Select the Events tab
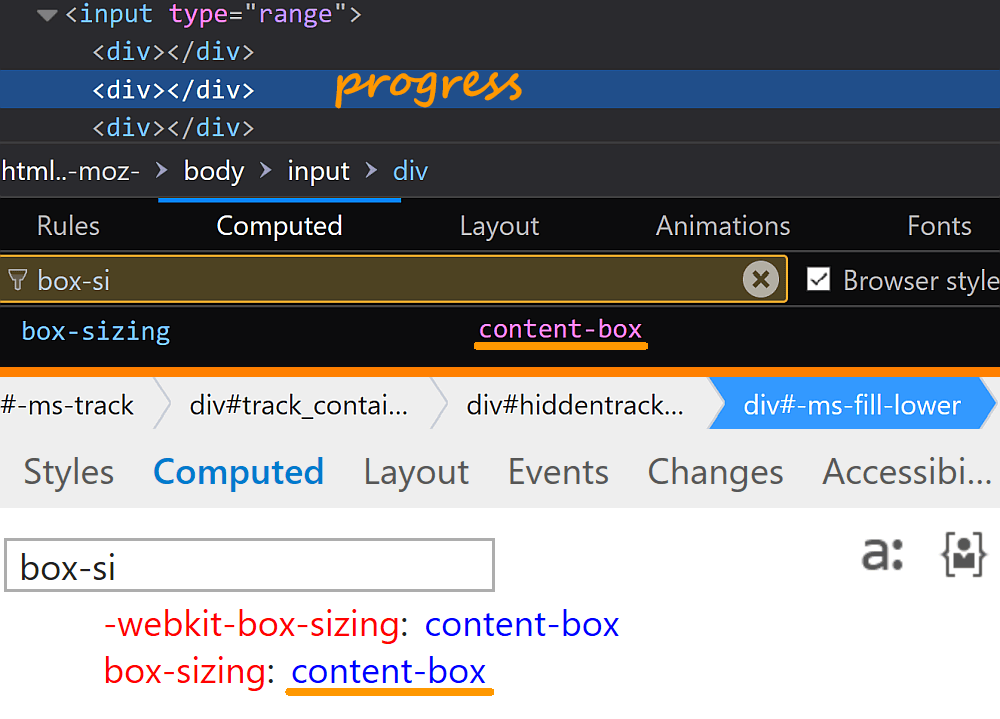The height and width of the screenshot is (719, 1000). pos(558,472)
